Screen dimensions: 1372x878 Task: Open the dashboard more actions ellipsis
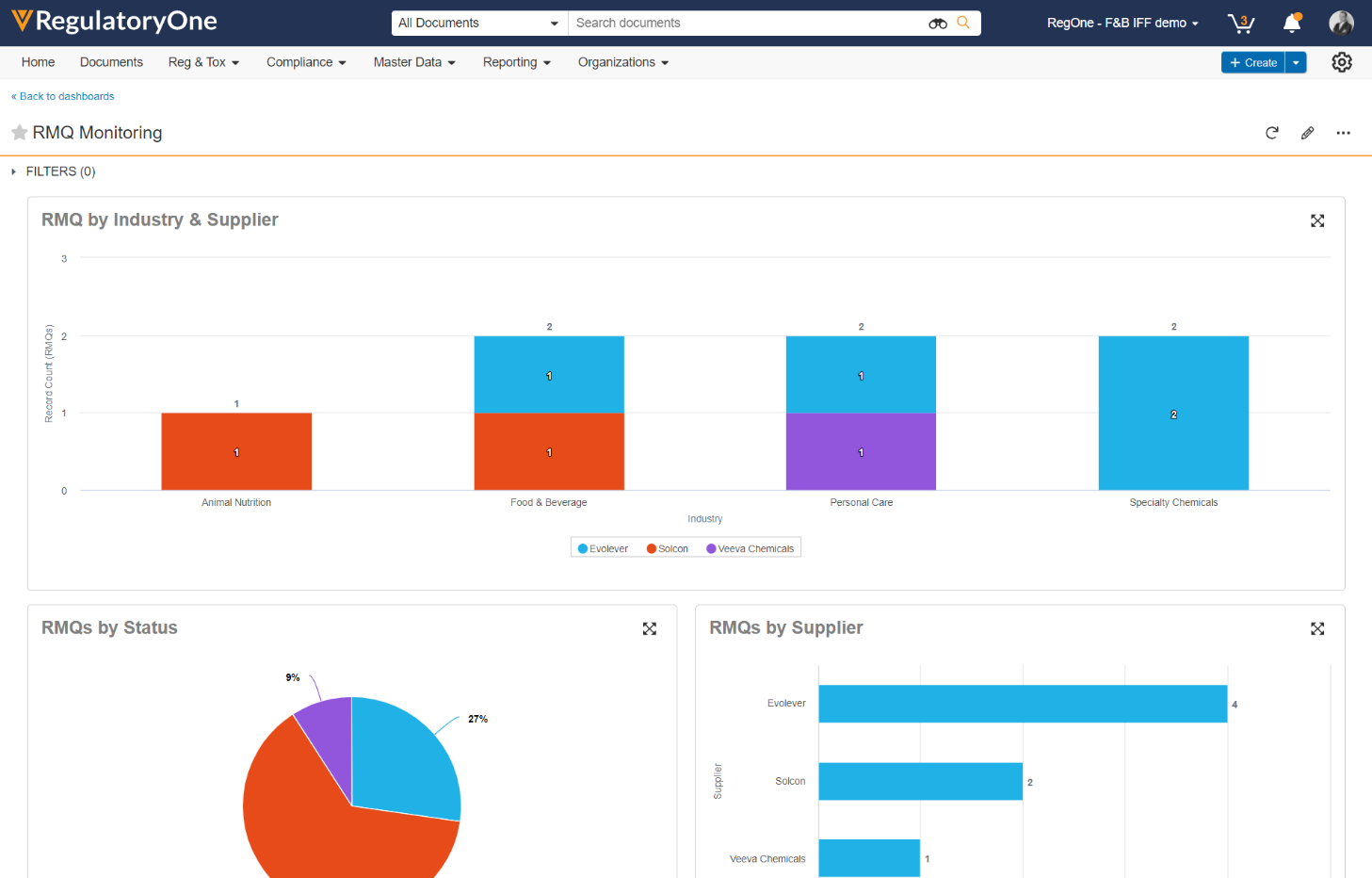[1344, 133]
